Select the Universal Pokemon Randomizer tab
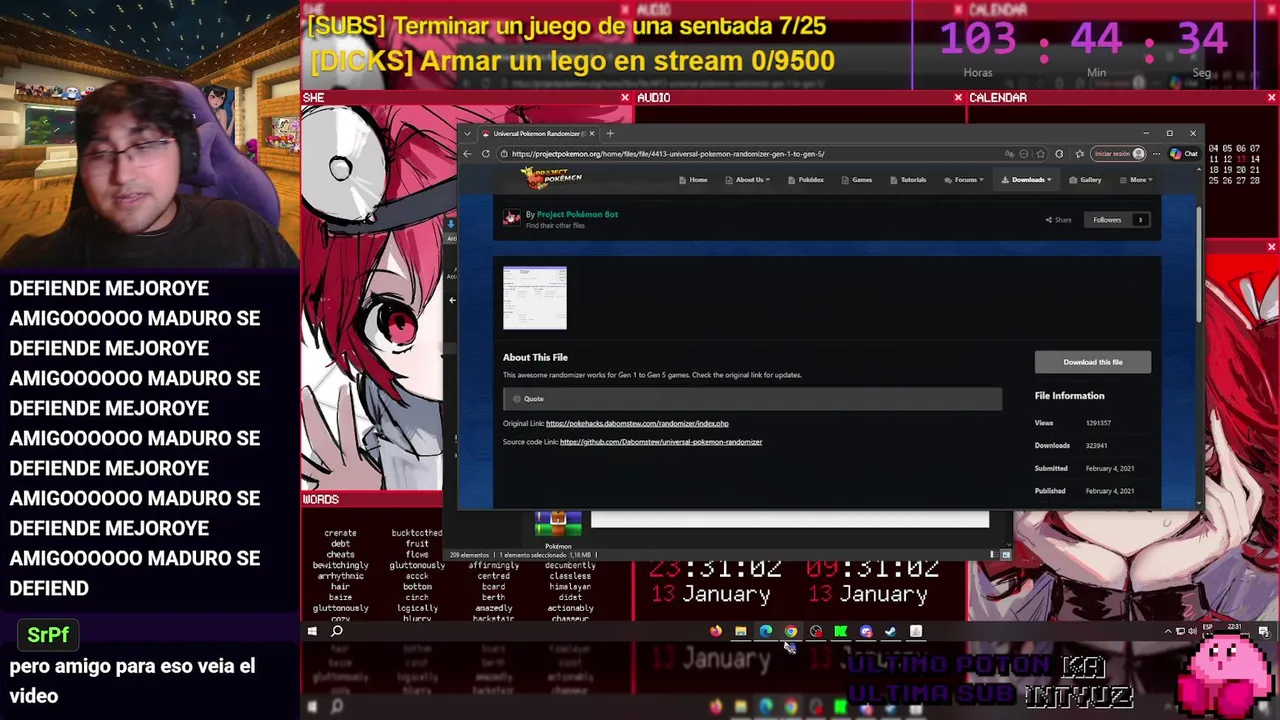 click(536, 133)
